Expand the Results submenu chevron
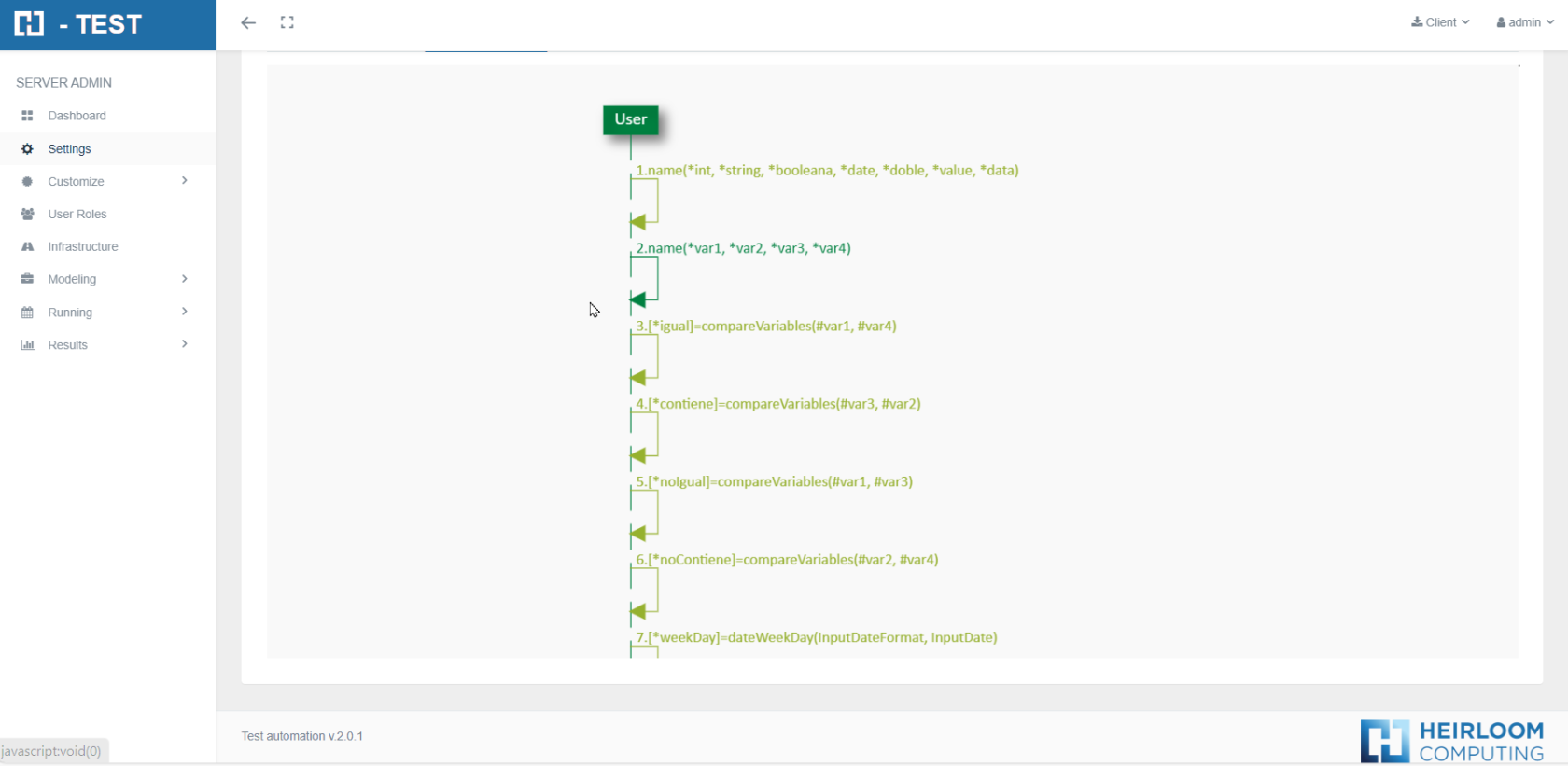The height and width of the screenshot is (766, 1568). tap(185, 344)
